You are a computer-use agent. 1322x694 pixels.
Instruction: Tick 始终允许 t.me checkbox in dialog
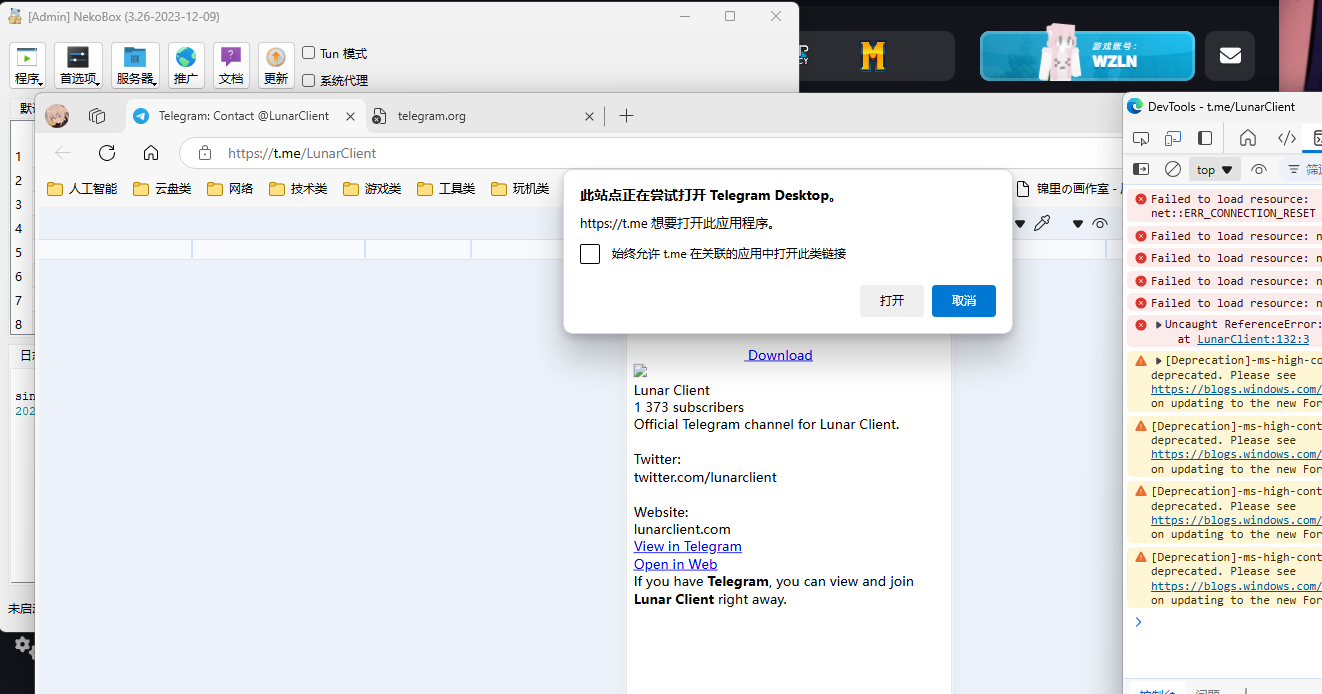[590, 254]
